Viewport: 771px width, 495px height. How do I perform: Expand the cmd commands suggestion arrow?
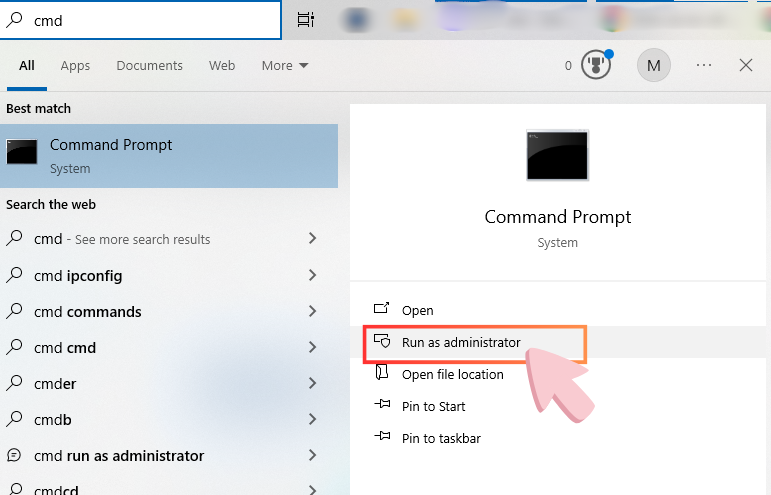313,311
